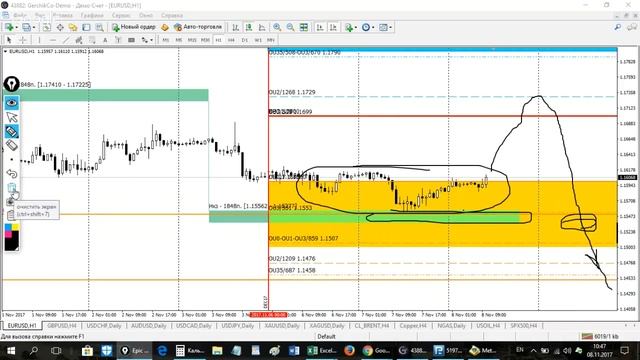Viewport: 640px width, 360px height.
Task: Open search magnifier at toolbar right
Action: point(618,27)
